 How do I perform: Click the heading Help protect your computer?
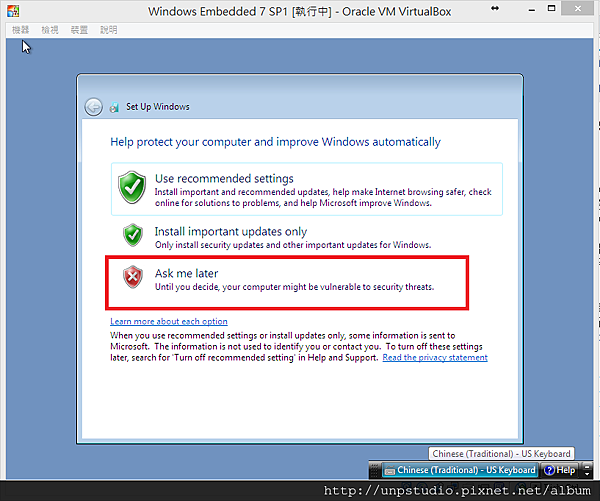pyautogui.click(x=276, y=142)
